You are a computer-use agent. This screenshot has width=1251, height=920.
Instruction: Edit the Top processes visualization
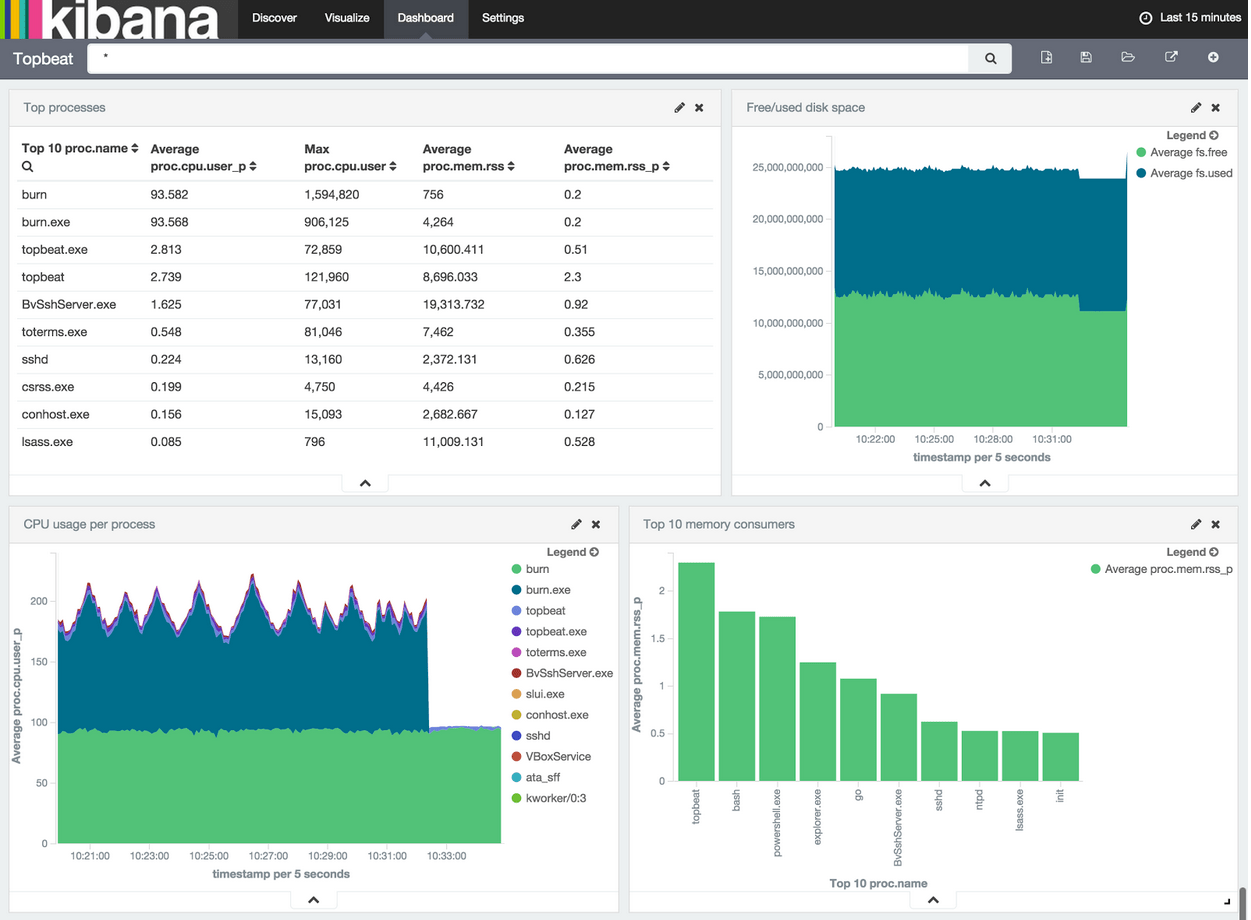679,107
